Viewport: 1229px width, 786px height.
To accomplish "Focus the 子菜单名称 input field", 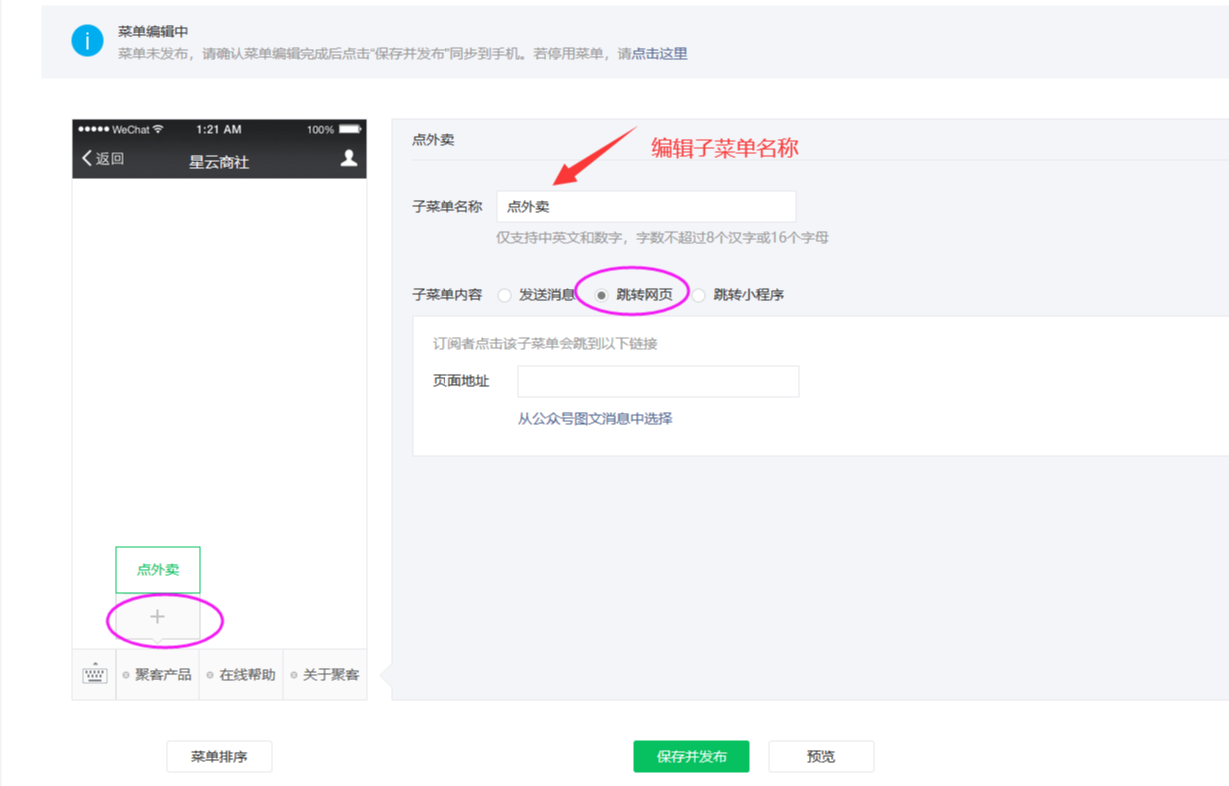I will [x=646, y=207].
